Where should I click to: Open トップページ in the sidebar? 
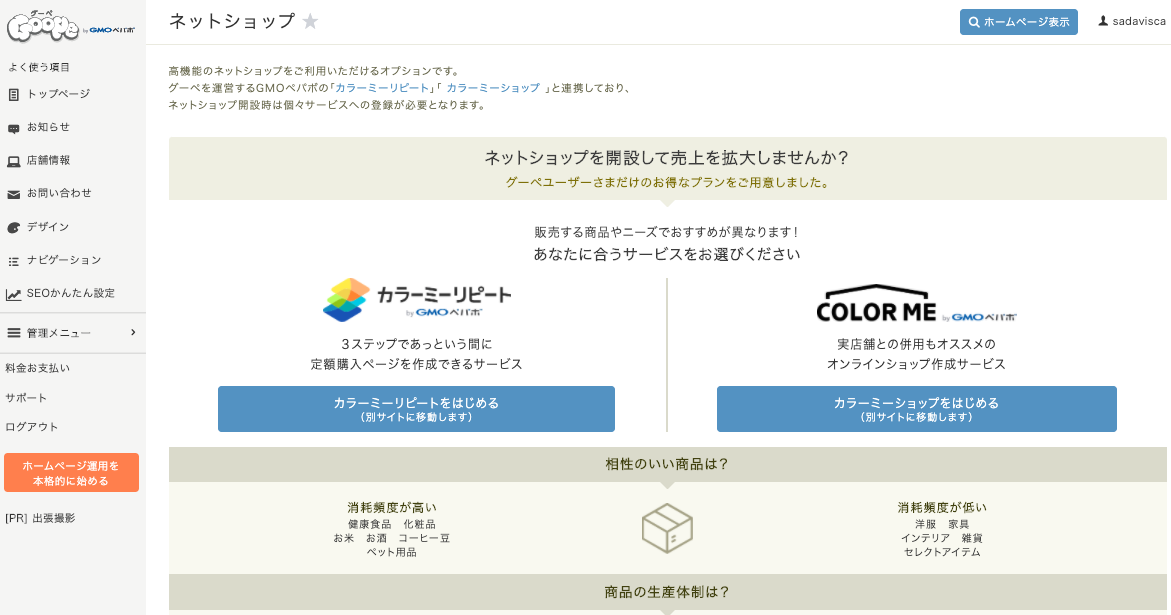[58, 94]
